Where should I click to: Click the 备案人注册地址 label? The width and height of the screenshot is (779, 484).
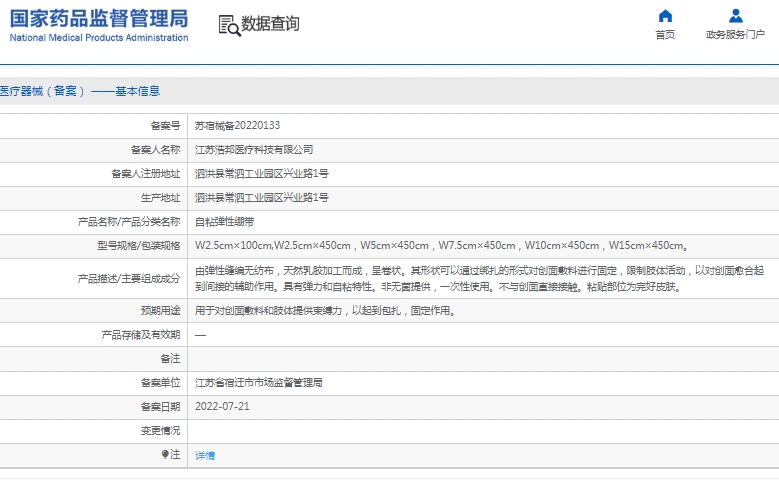pyautogui.click(x=146, y=173)
